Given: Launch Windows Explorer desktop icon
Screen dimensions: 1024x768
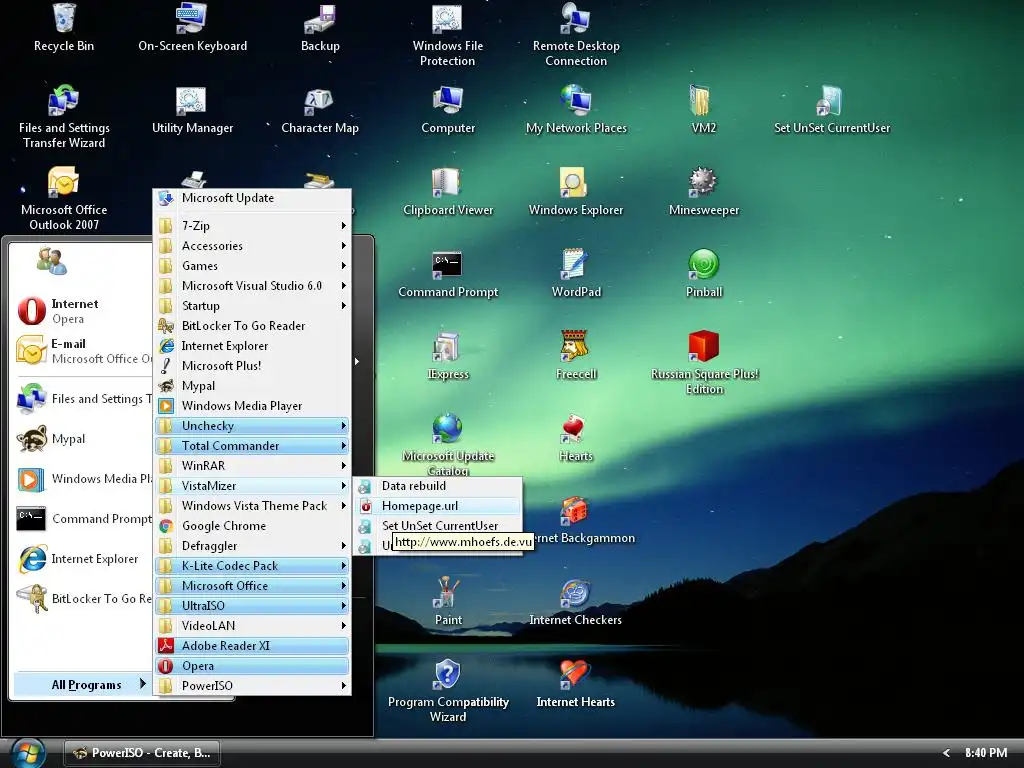Looking at the screenshot, I should coord(576,191).
